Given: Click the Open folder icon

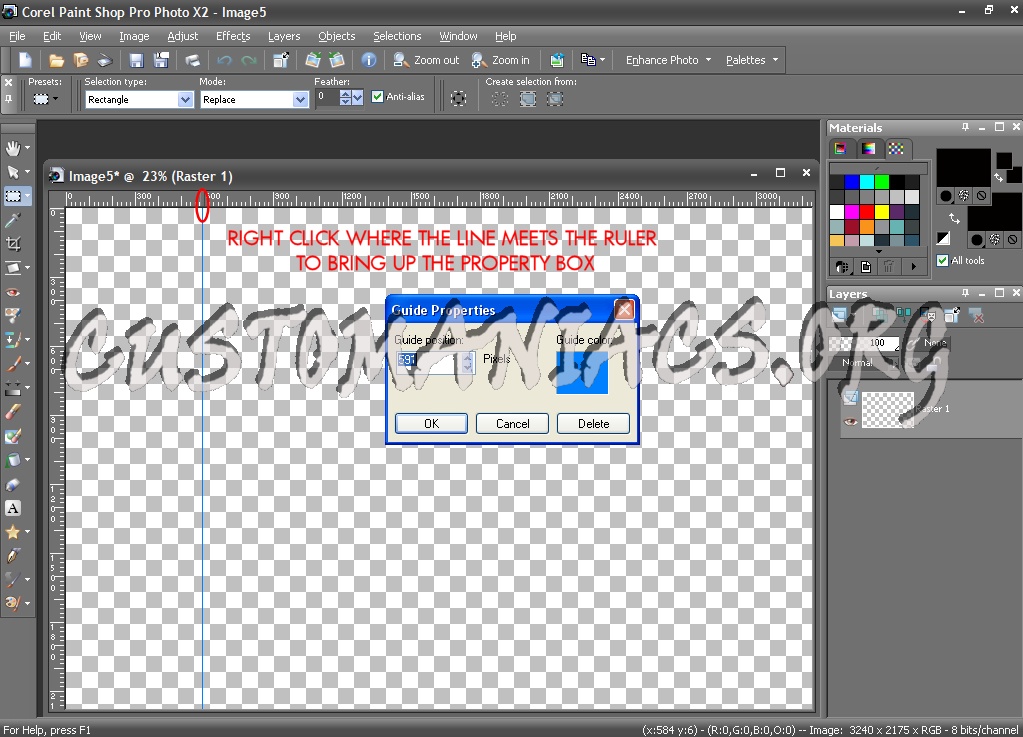Looking at the screenshot, I should click(x=57, y=60).
